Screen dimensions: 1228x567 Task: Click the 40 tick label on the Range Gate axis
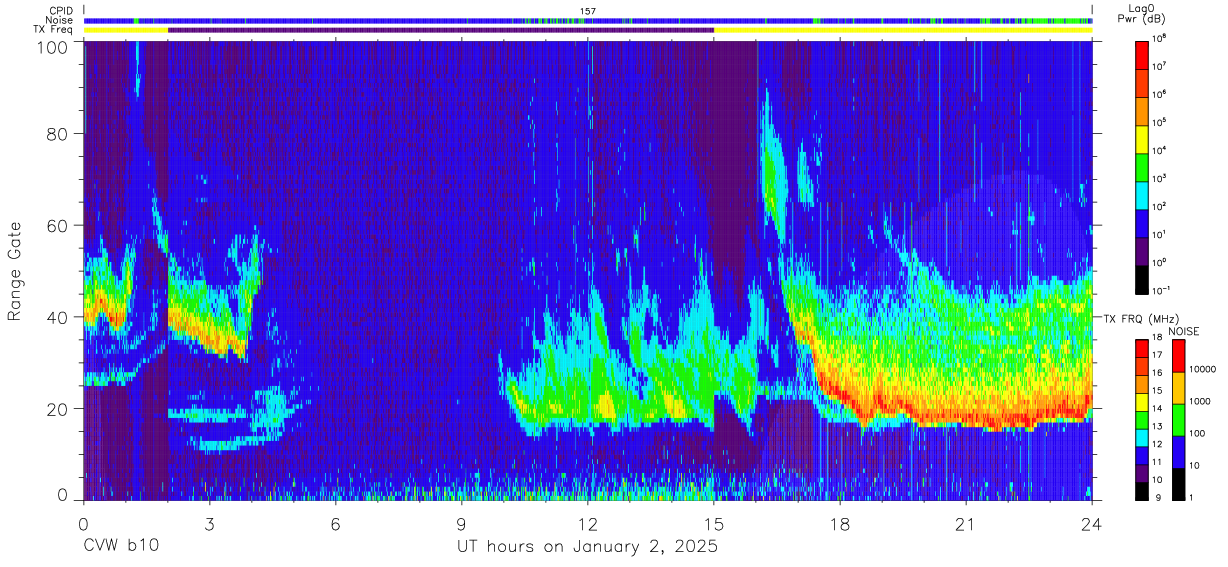56,318
